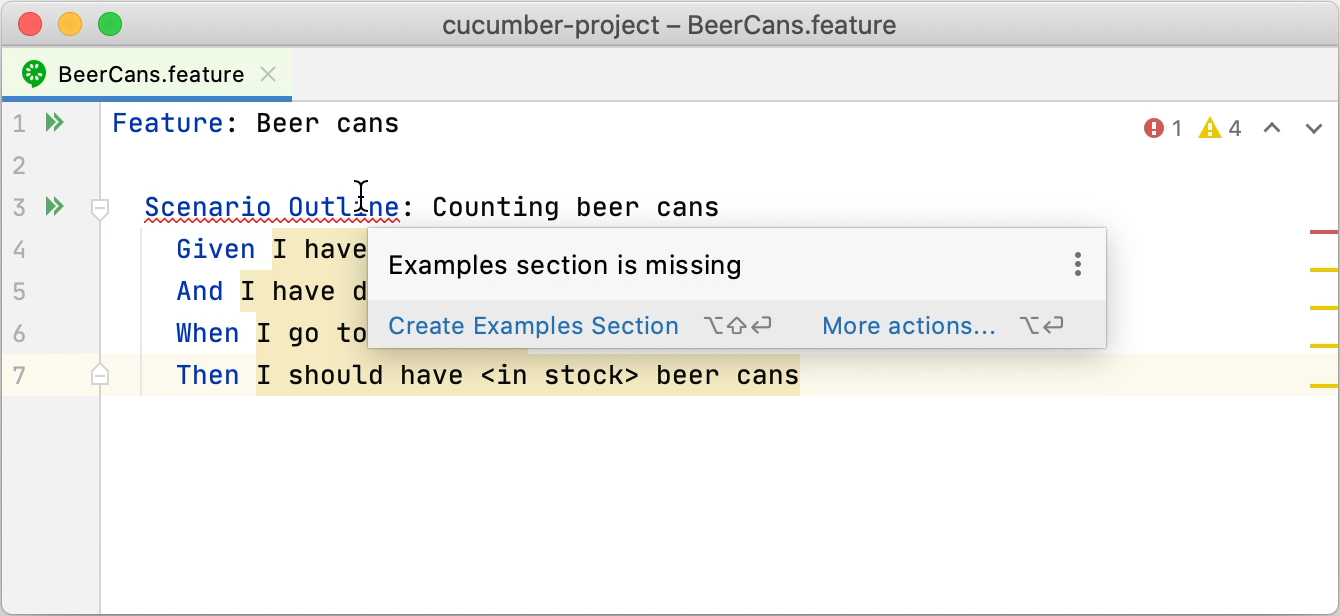1340x616 pixels.
Task: Click the red error count indicator
Action: (1162, 128)
